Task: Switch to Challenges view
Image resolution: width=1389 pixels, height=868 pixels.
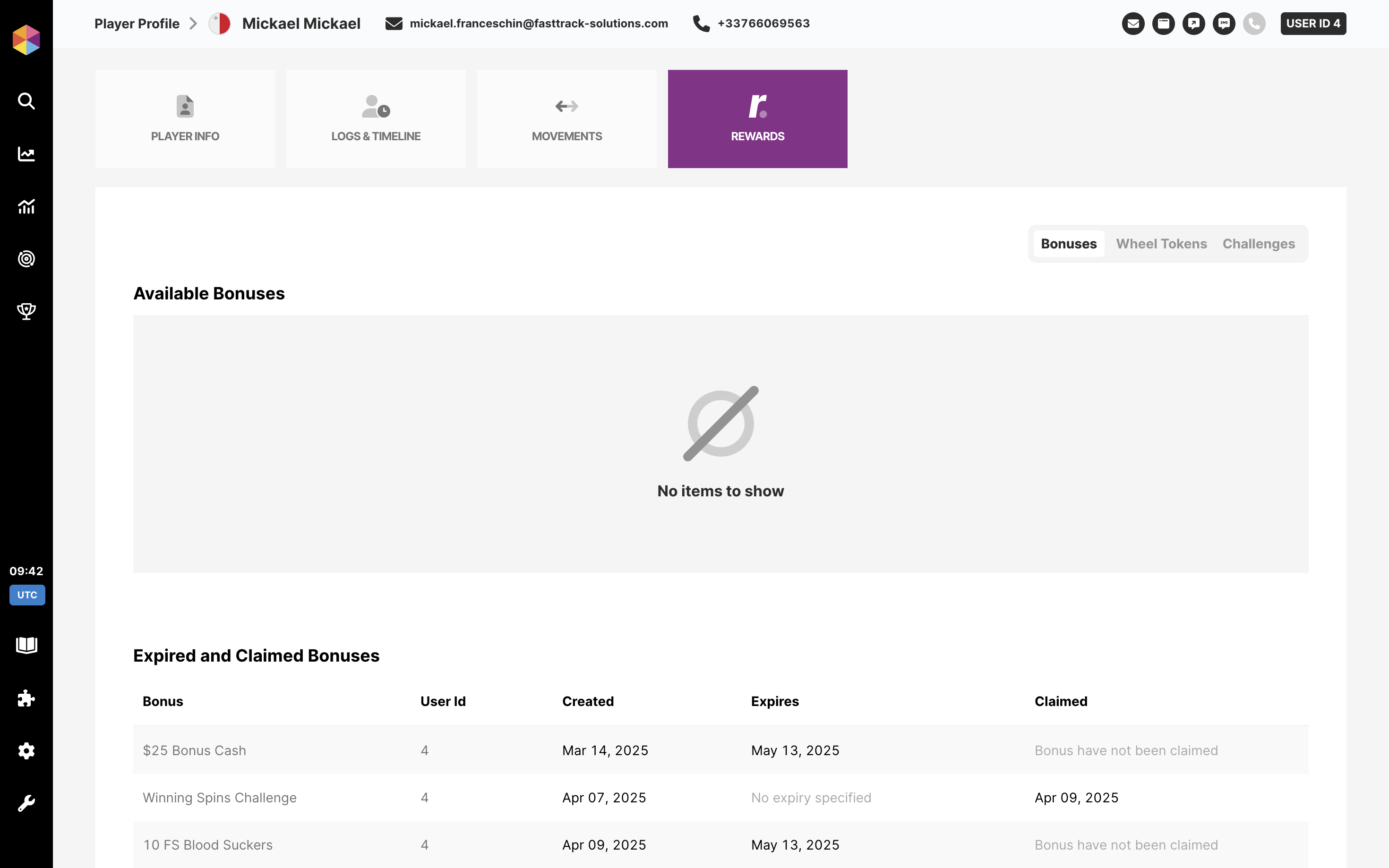Action: [1258, 244]
